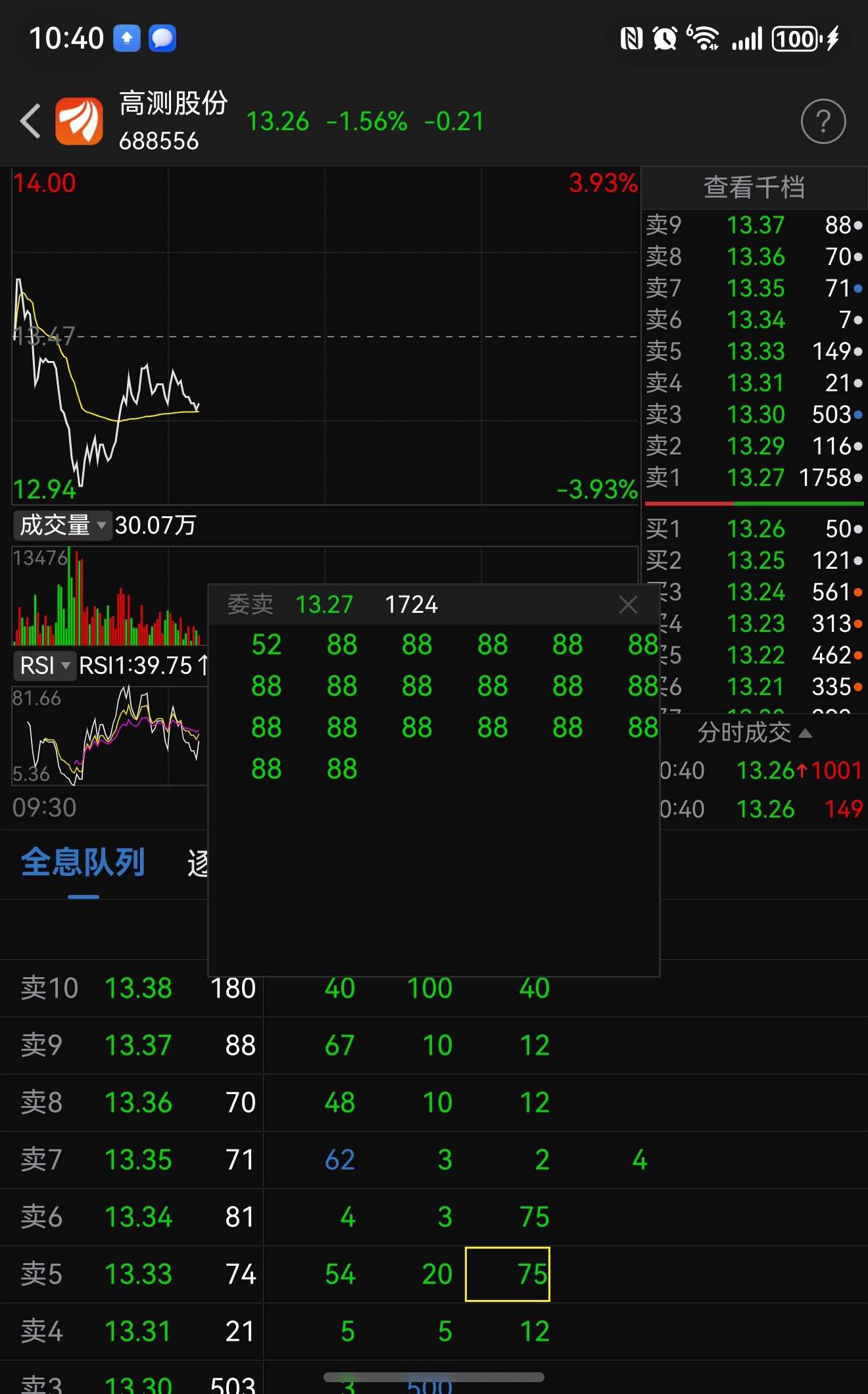Tap the blue dot beside 卖7 quantity 71

pyautogui.click(x=858, y=289)
